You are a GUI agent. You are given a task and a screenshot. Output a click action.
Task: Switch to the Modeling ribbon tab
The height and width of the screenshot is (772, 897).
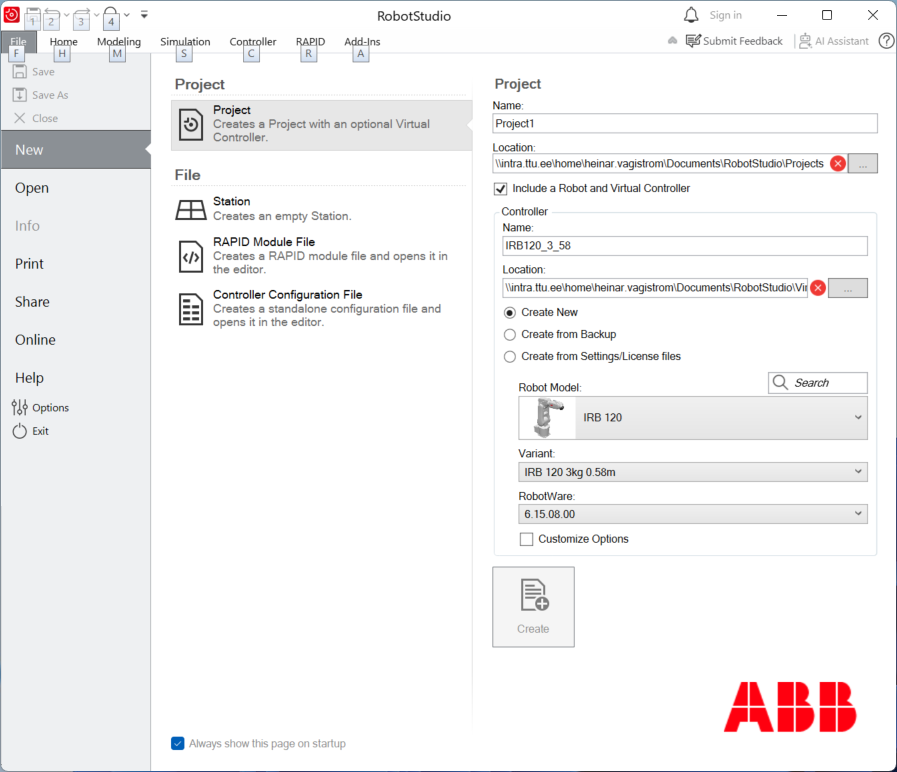(x=119, y=42)
